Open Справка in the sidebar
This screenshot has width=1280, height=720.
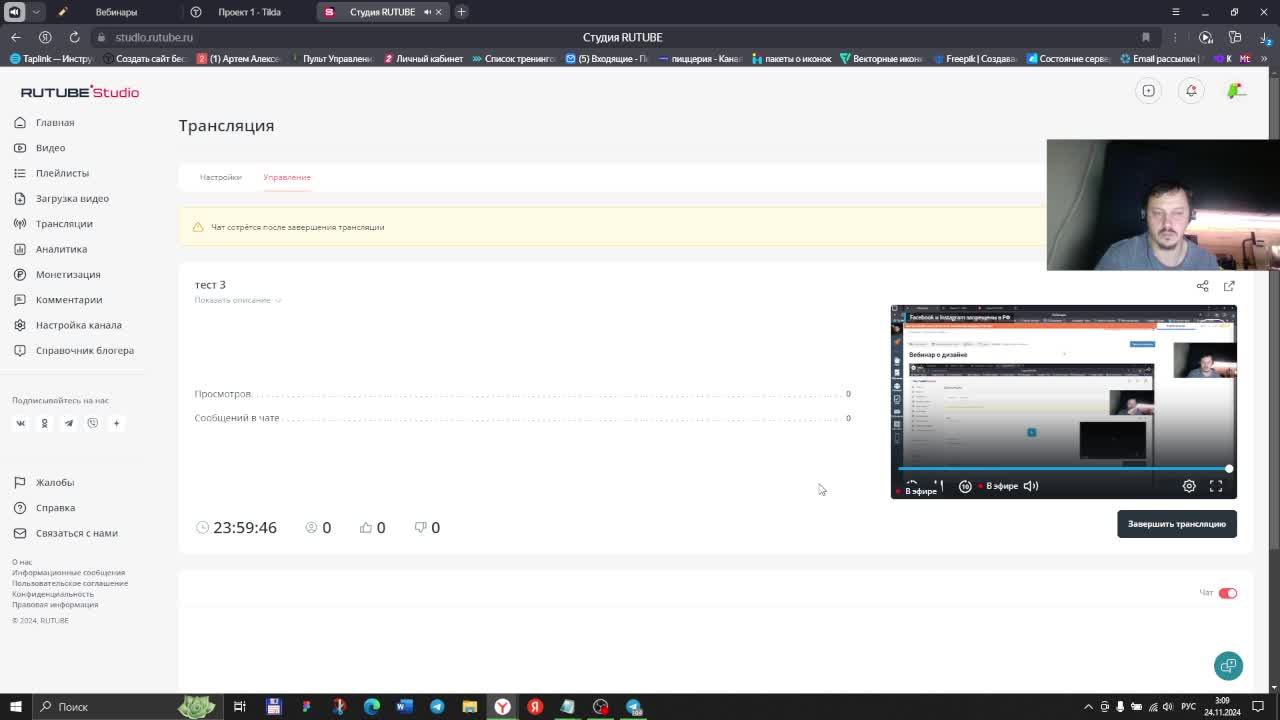click(x=45, y=508)
